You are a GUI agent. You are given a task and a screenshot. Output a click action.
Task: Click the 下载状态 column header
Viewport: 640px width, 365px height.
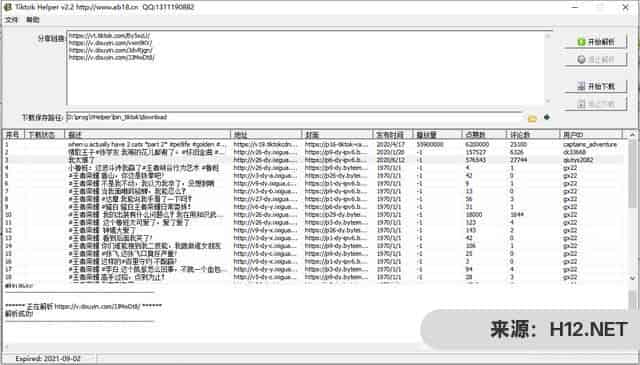coord(44,134)
